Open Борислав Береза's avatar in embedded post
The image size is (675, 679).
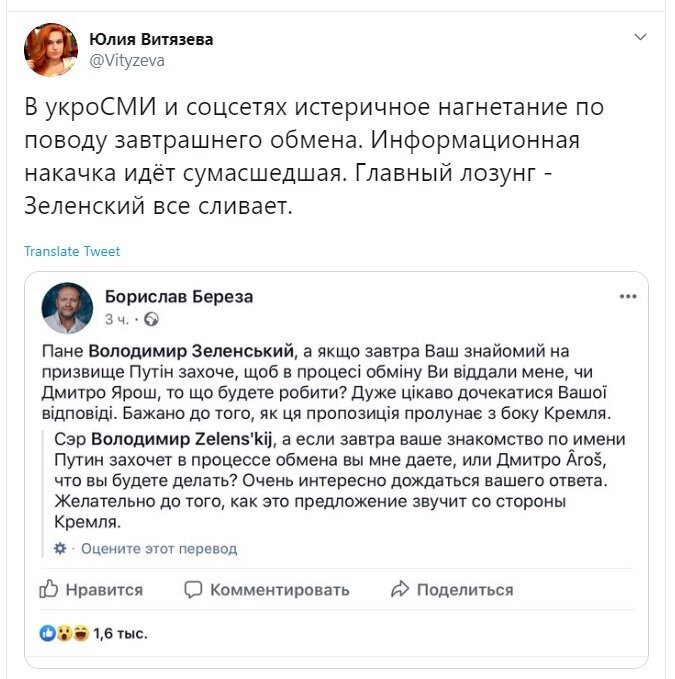pos(67,308)
